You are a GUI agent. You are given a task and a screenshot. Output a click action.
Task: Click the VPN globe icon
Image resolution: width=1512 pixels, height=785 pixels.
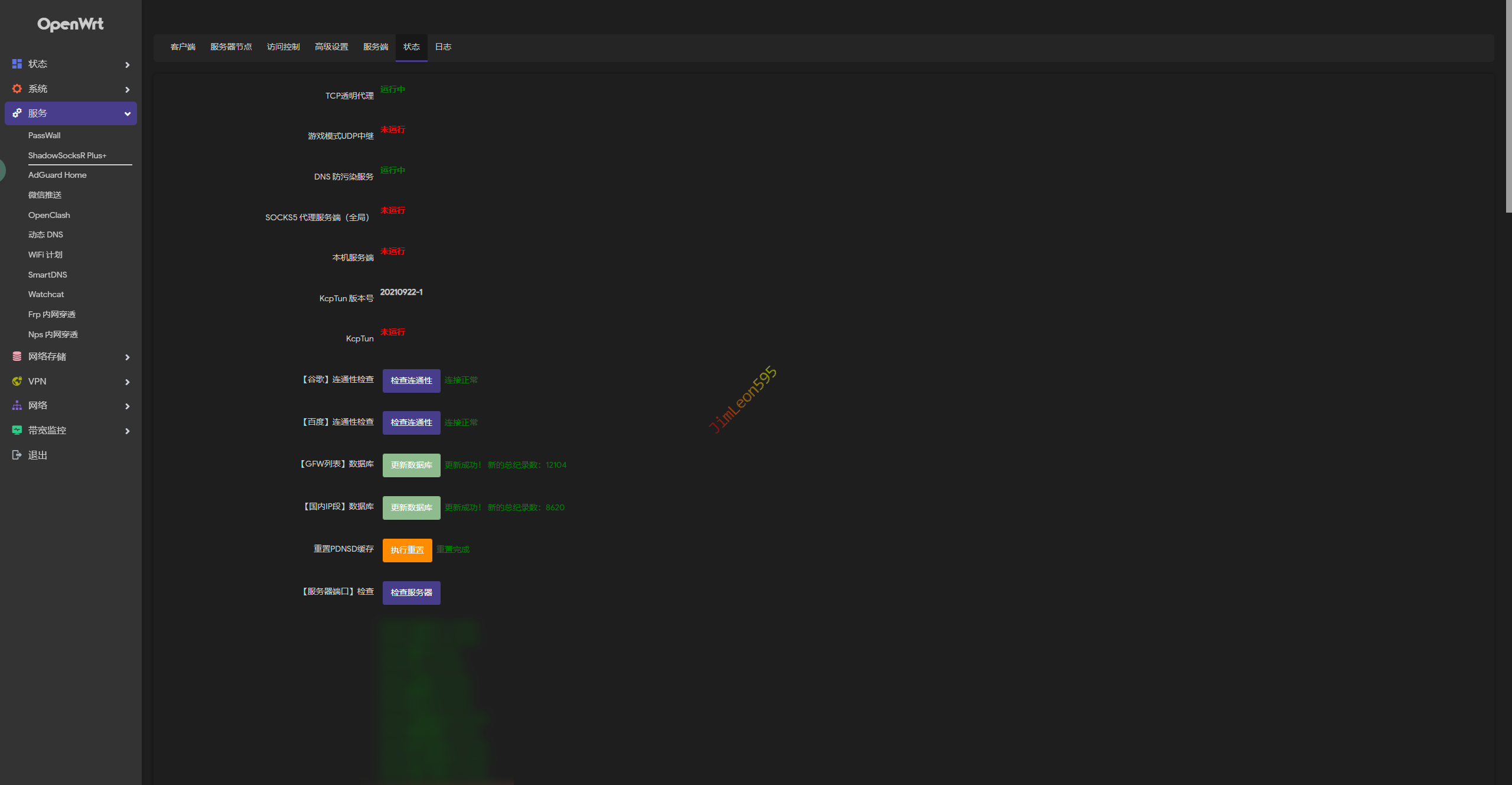click(x=17, y=381)
